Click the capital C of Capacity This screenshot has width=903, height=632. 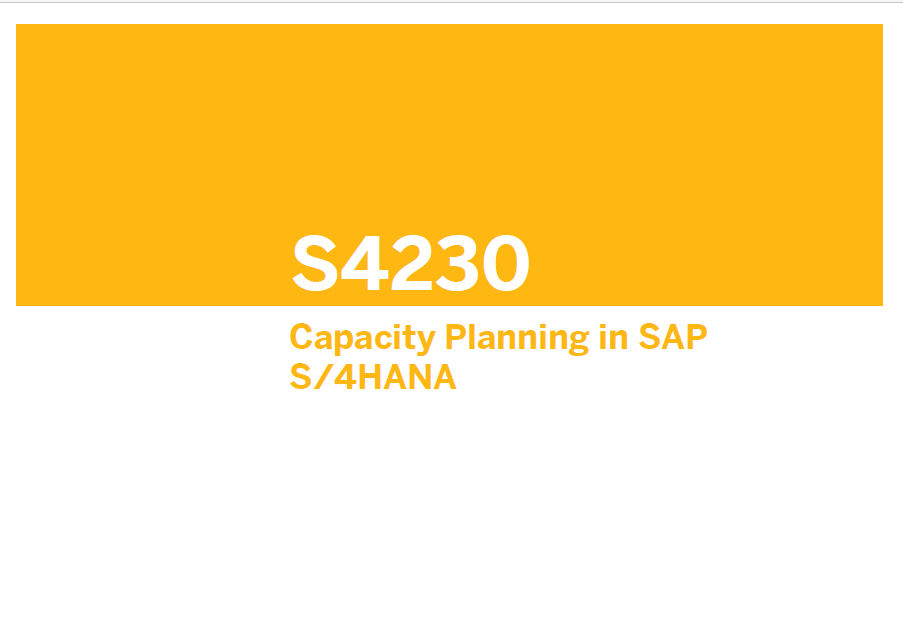coord(301,338)
